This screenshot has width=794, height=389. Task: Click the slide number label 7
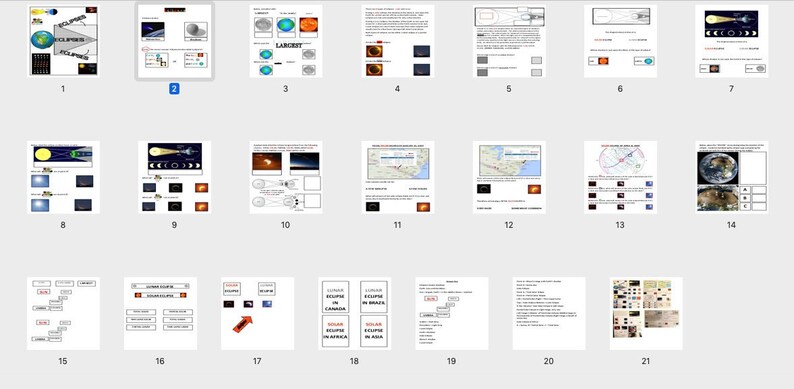[731, 89]
